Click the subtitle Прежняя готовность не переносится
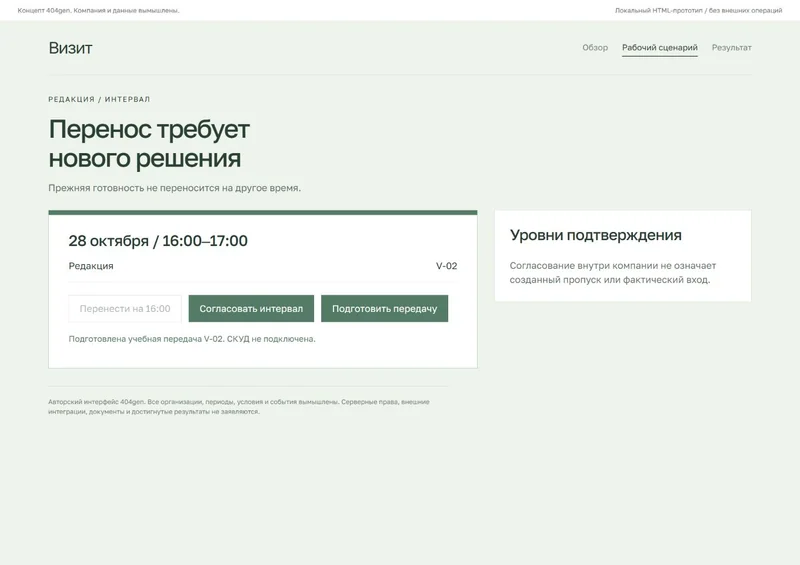 coord(174,188)
